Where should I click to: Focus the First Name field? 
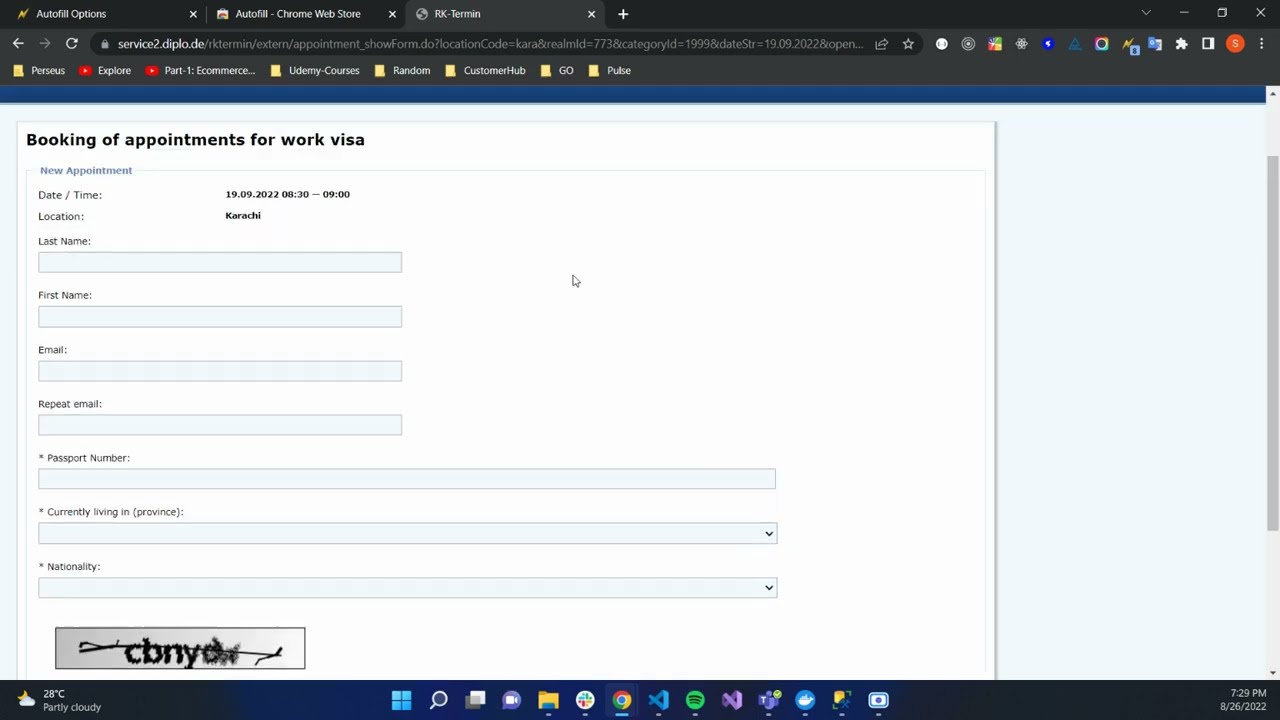(220, 317)
